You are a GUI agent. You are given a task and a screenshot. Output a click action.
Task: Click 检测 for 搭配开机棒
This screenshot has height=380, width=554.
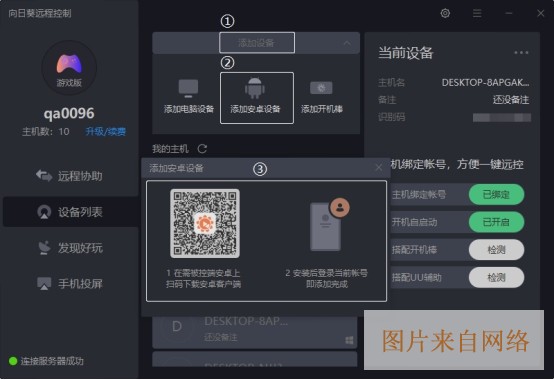click(496, 250)
